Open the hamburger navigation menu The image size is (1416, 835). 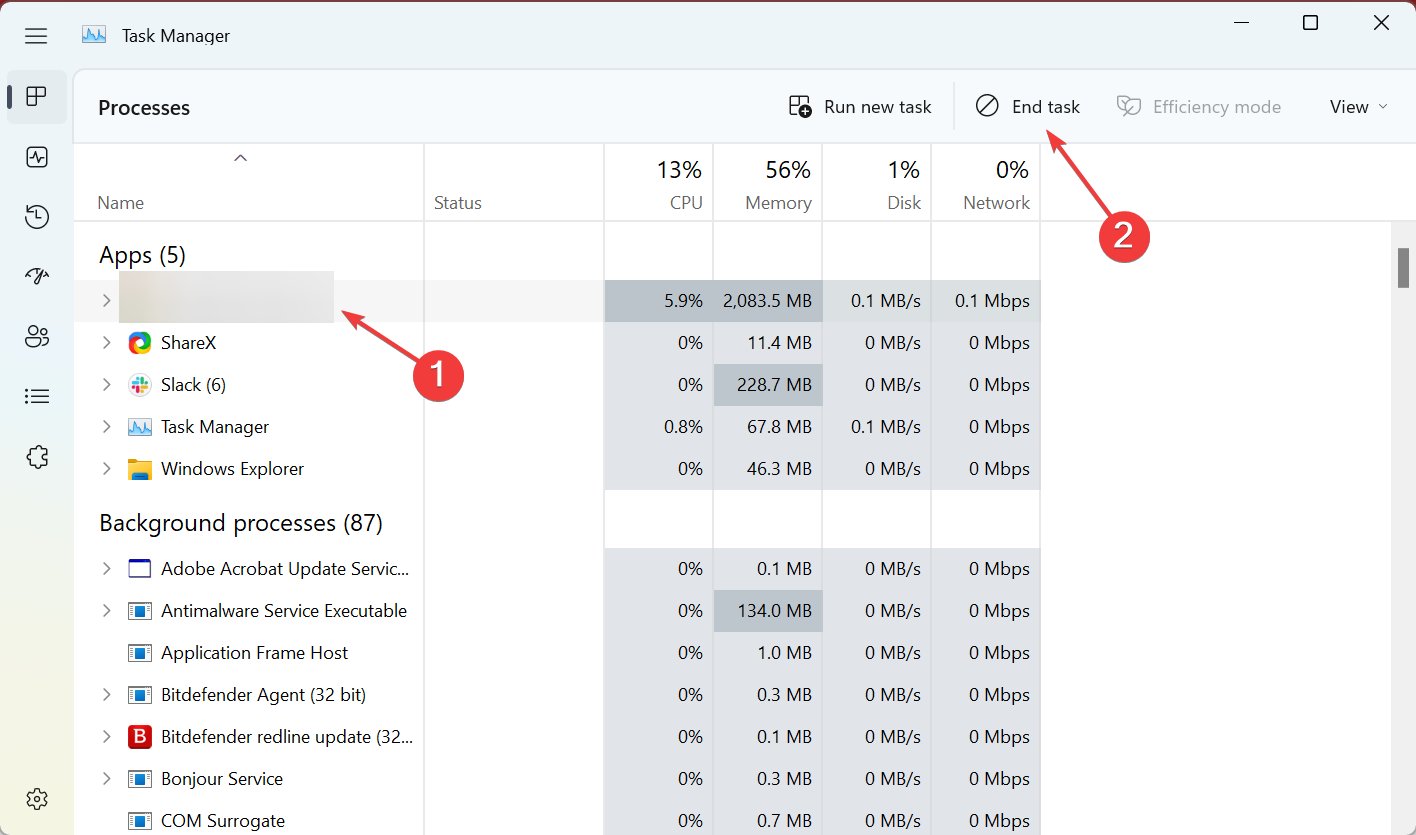pos(37,36)
